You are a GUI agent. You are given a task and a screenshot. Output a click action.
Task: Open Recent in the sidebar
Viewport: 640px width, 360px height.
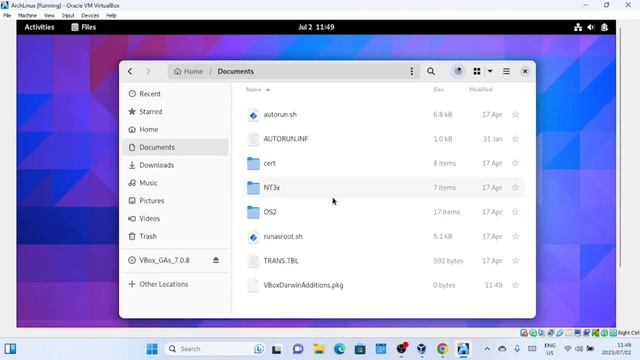[x=175, y=94]
